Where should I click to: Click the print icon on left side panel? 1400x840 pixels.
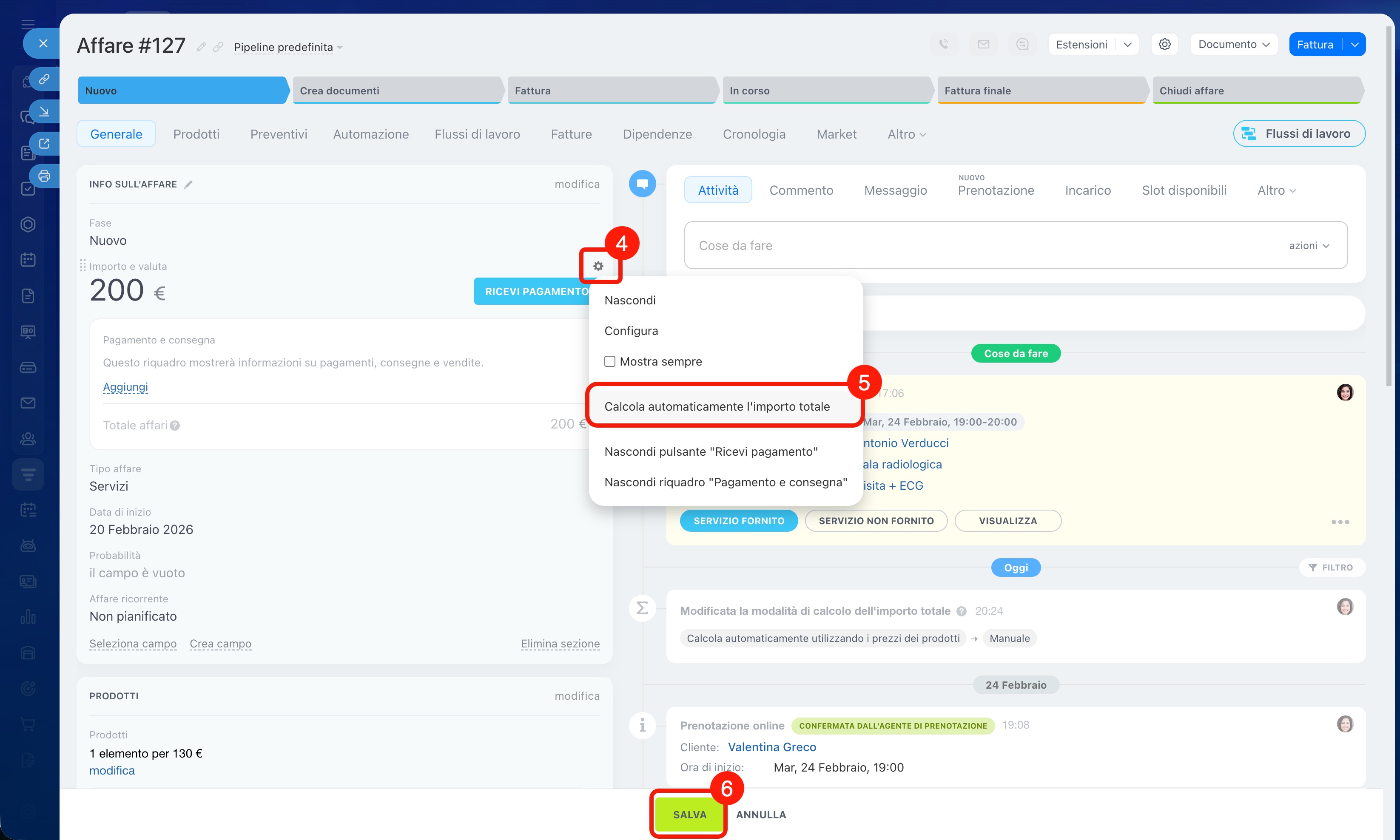click(x=44, y=176)
